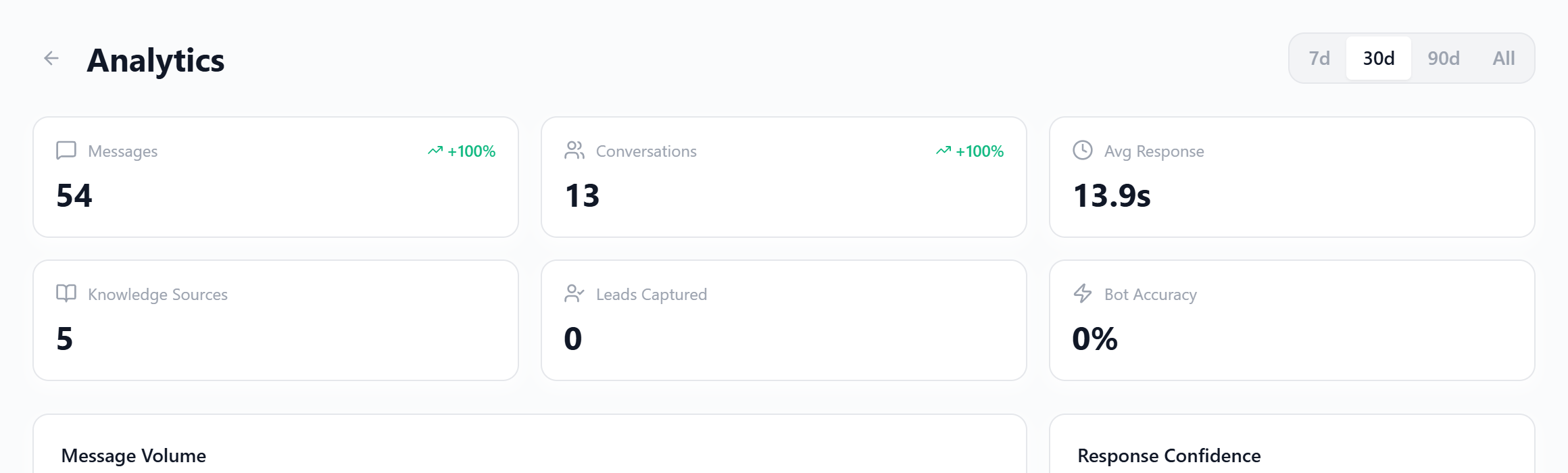
Task: Click the Leads Captured card label
Action: (x=652, y=295)
